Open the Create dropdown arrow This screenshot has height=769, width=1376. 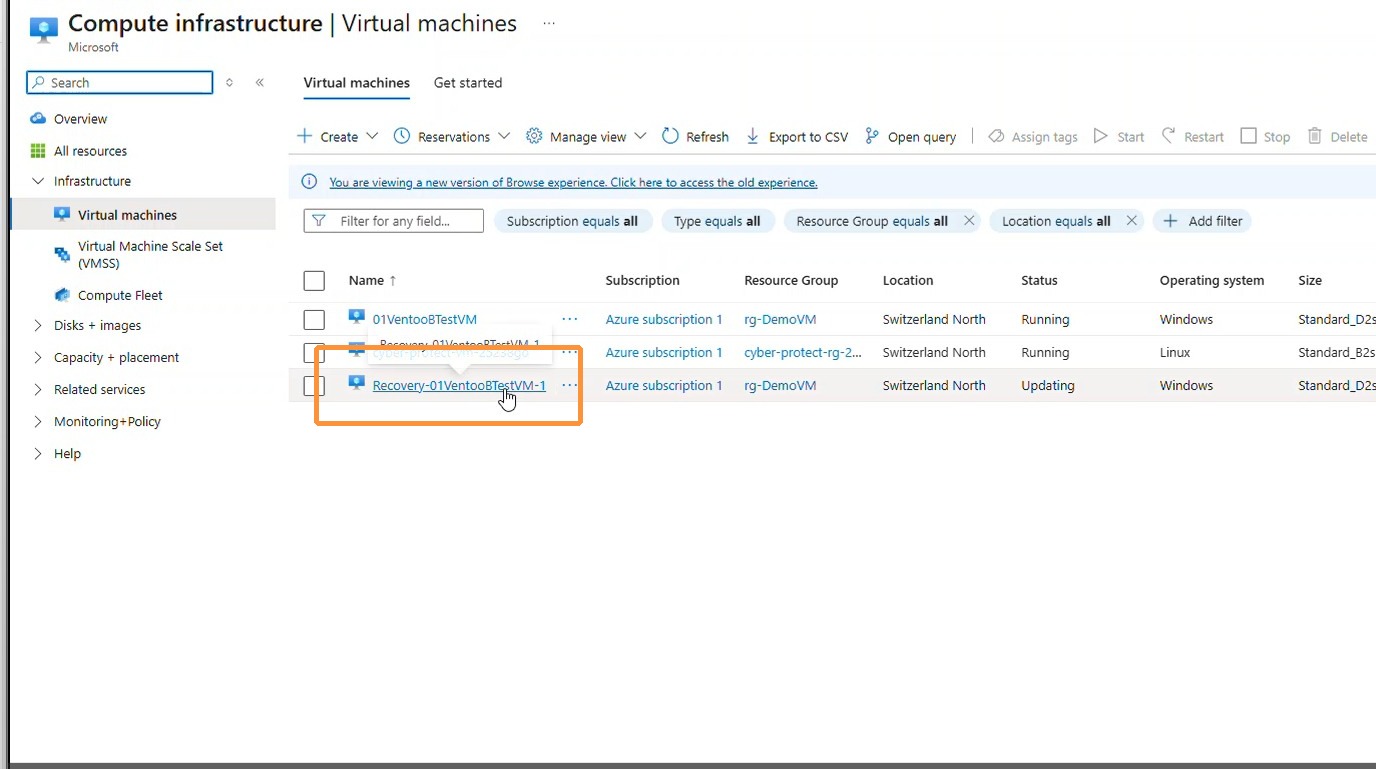point(372,136)
